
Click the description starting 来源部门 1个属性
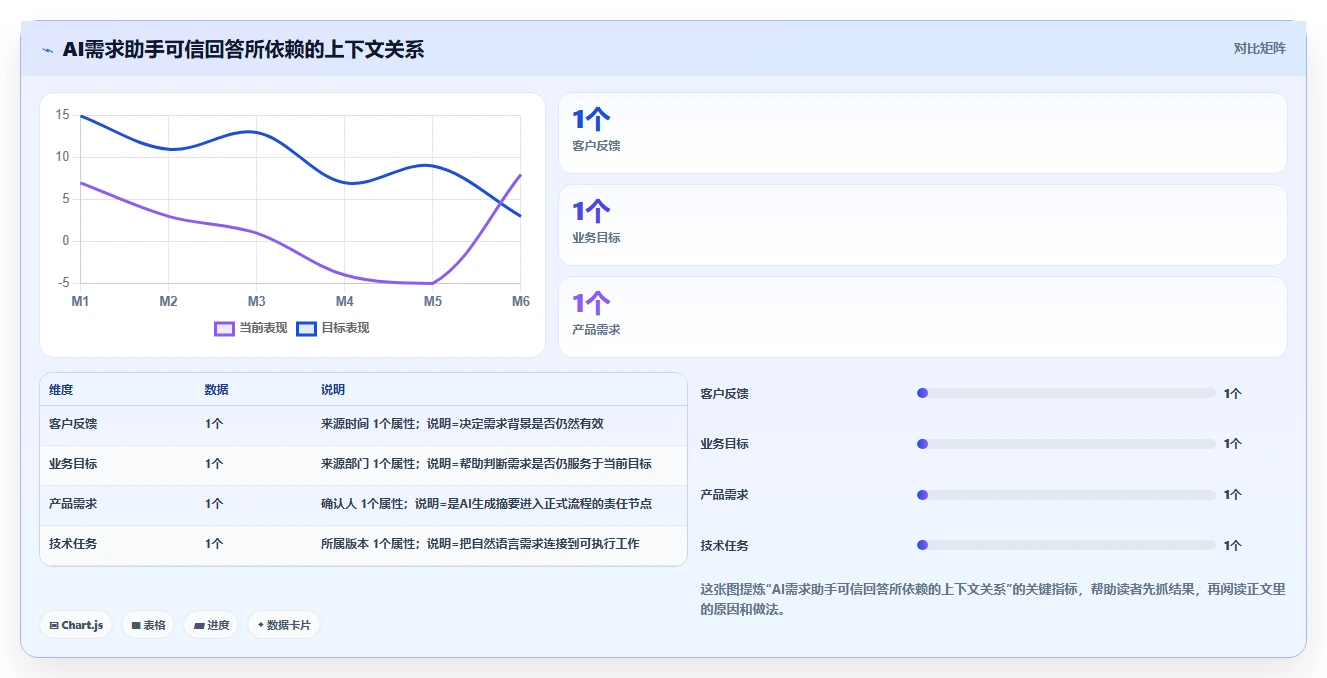click(x=486, y=464)
